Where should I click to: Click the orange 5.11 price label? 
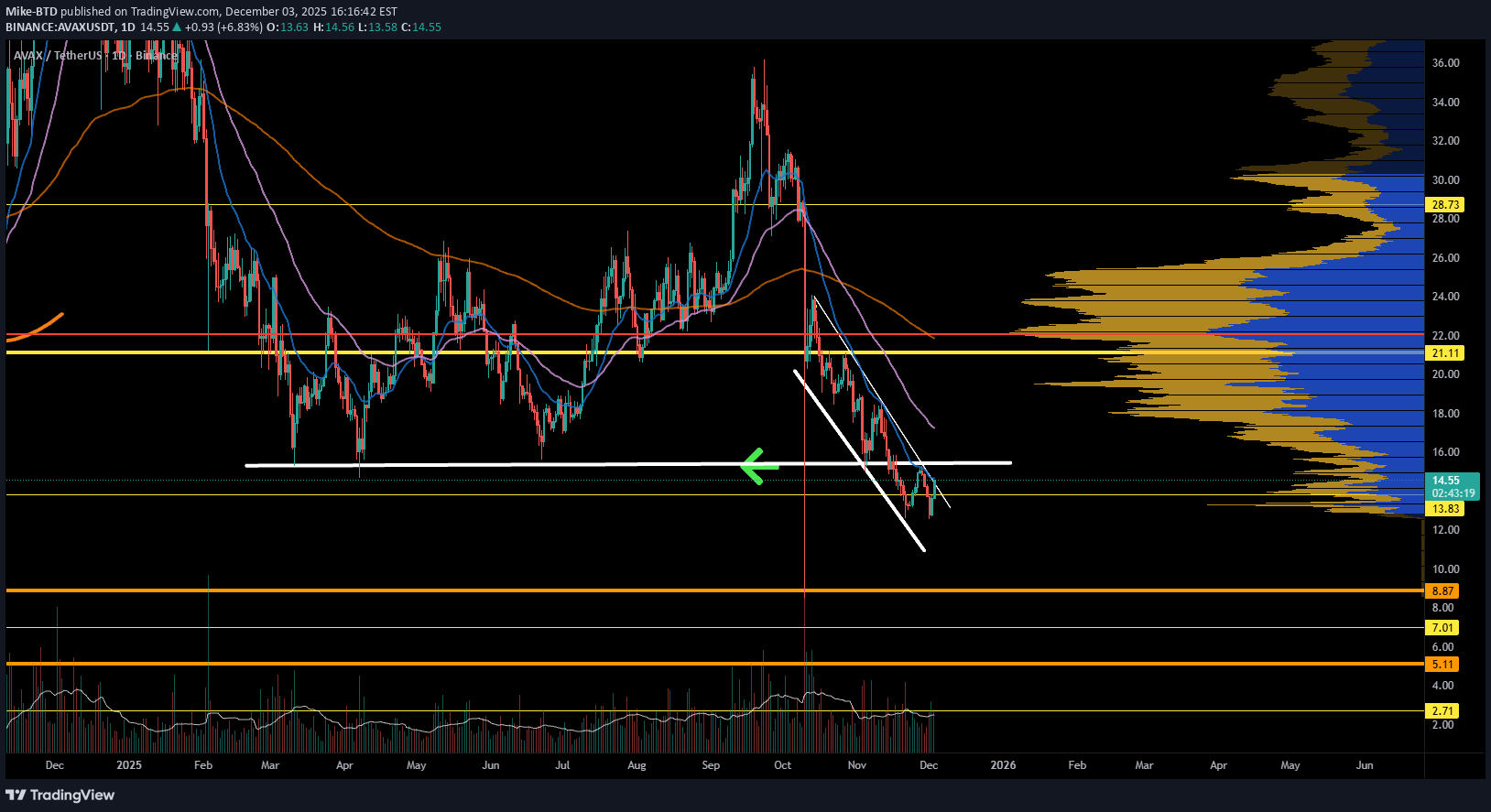1442,665
